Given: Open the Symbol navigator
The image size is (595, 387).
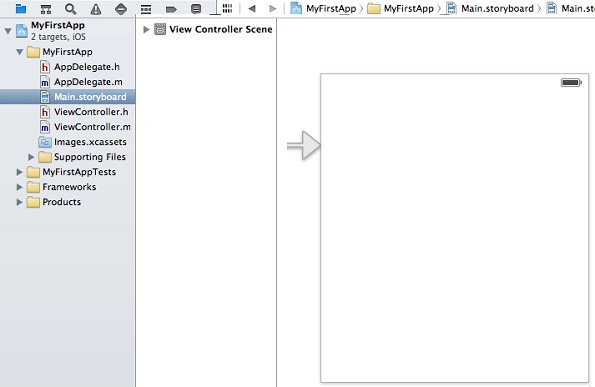Looking at the screenshot, I should pyautogui.click(x=46, y=8).
